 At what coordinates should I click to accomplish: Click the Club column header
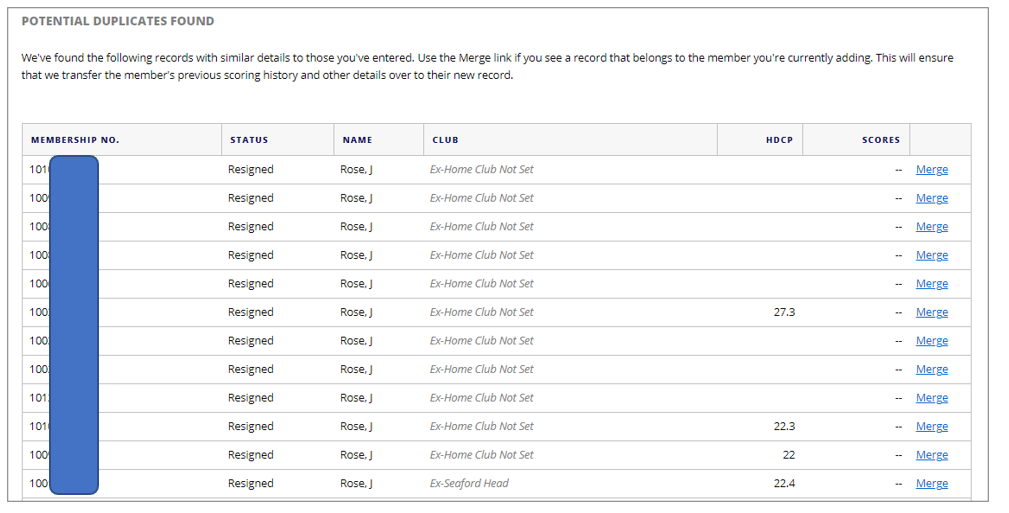click(x=445, y=140)
